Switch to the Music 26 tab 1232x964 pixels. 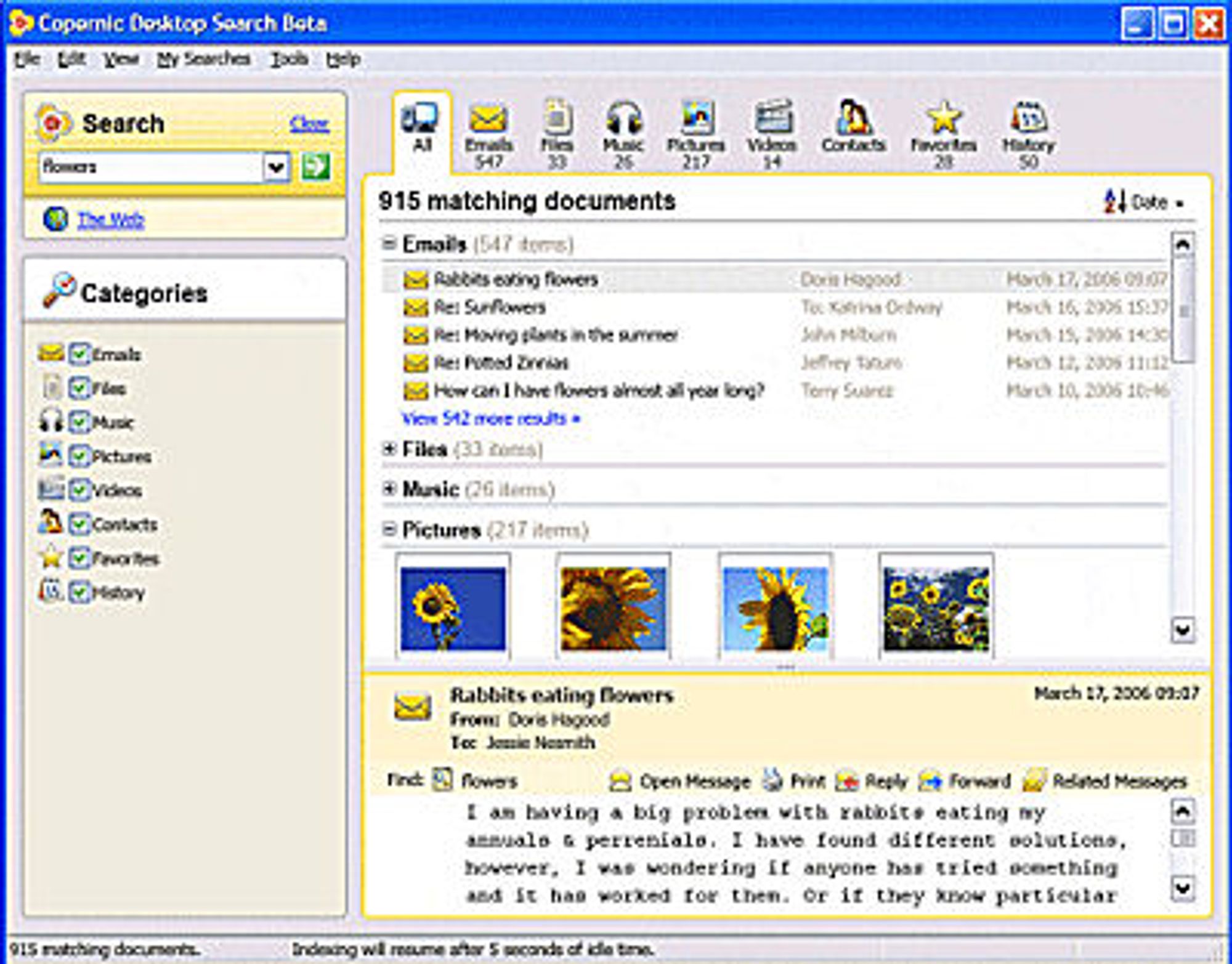[623, 134]
